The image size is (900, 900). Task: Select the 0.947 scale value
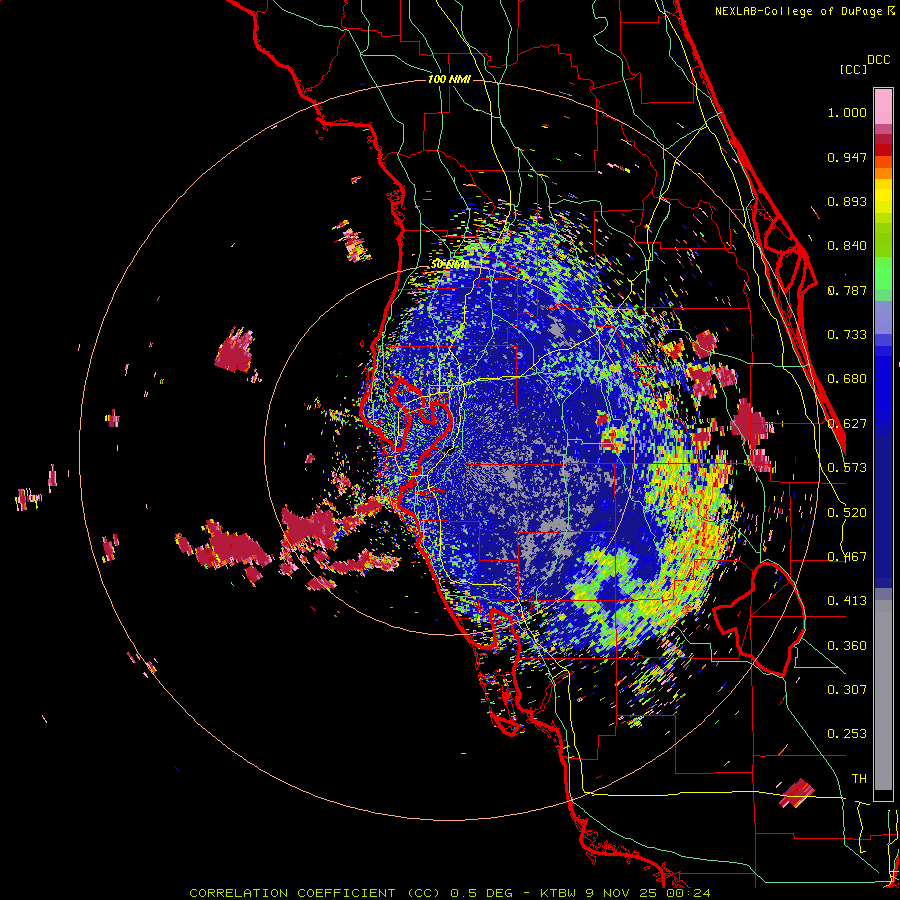pos(847,157)
